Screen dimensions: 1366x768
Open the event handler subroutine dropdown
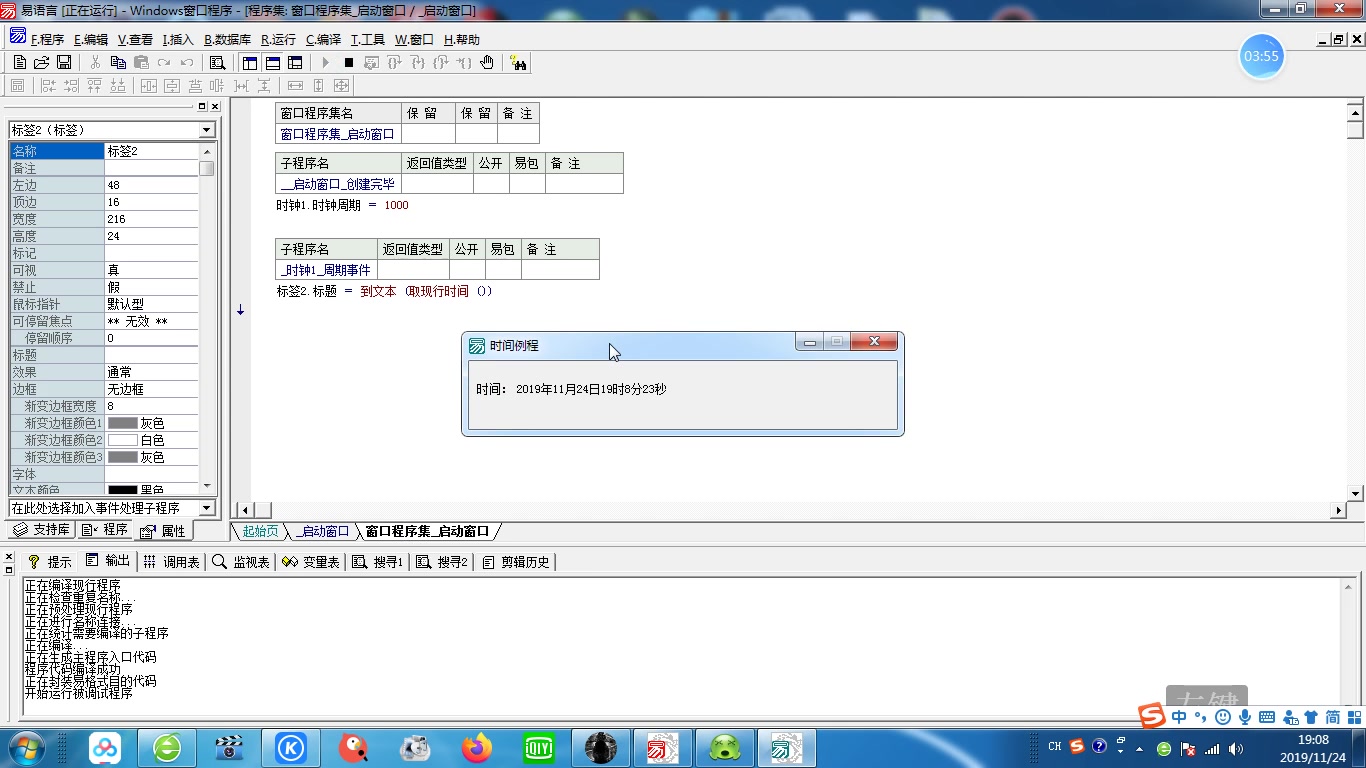tap(207, 508)
